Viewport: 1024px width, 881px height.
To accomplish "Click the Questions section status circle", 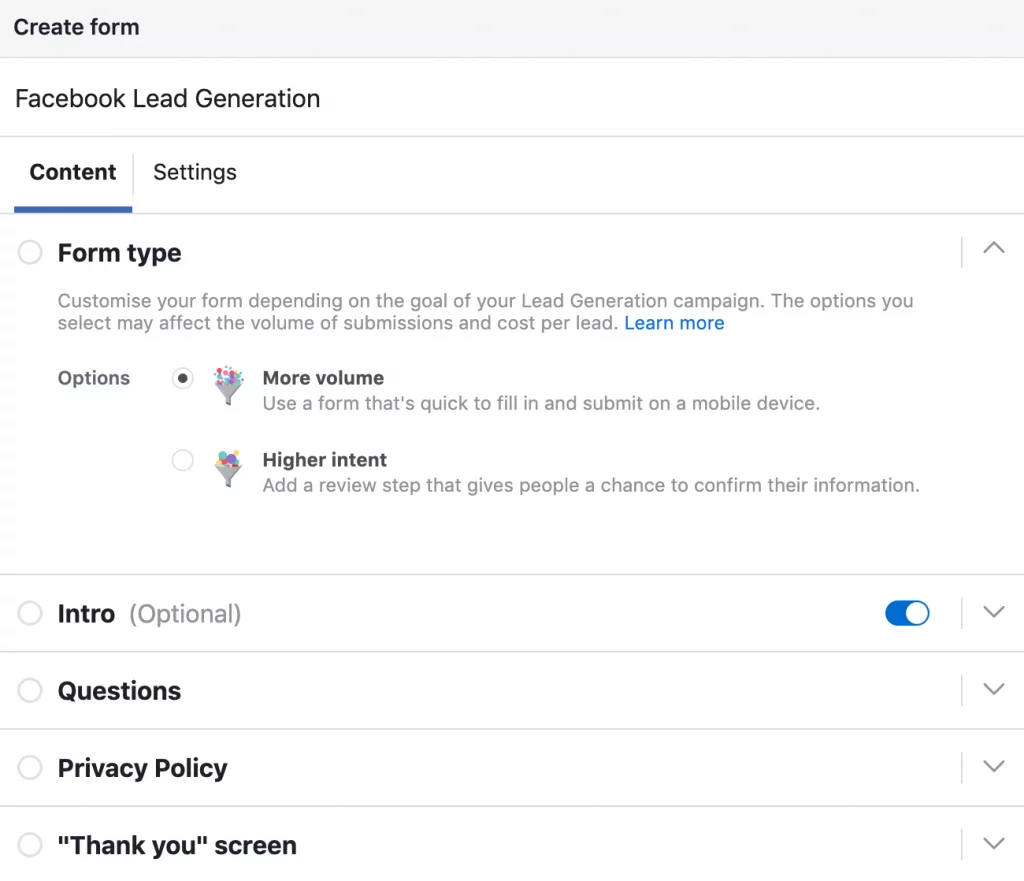I will (30, 690).
